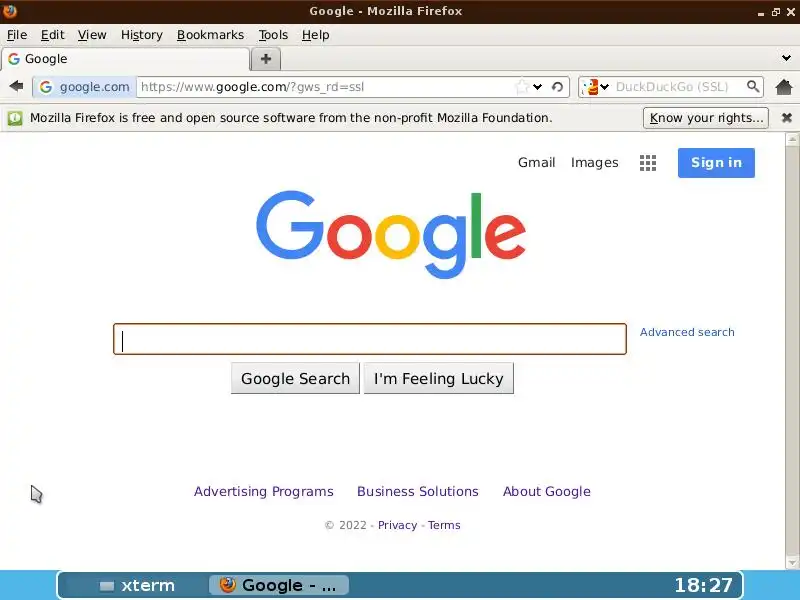Open the Tools menu

point(273,35)
